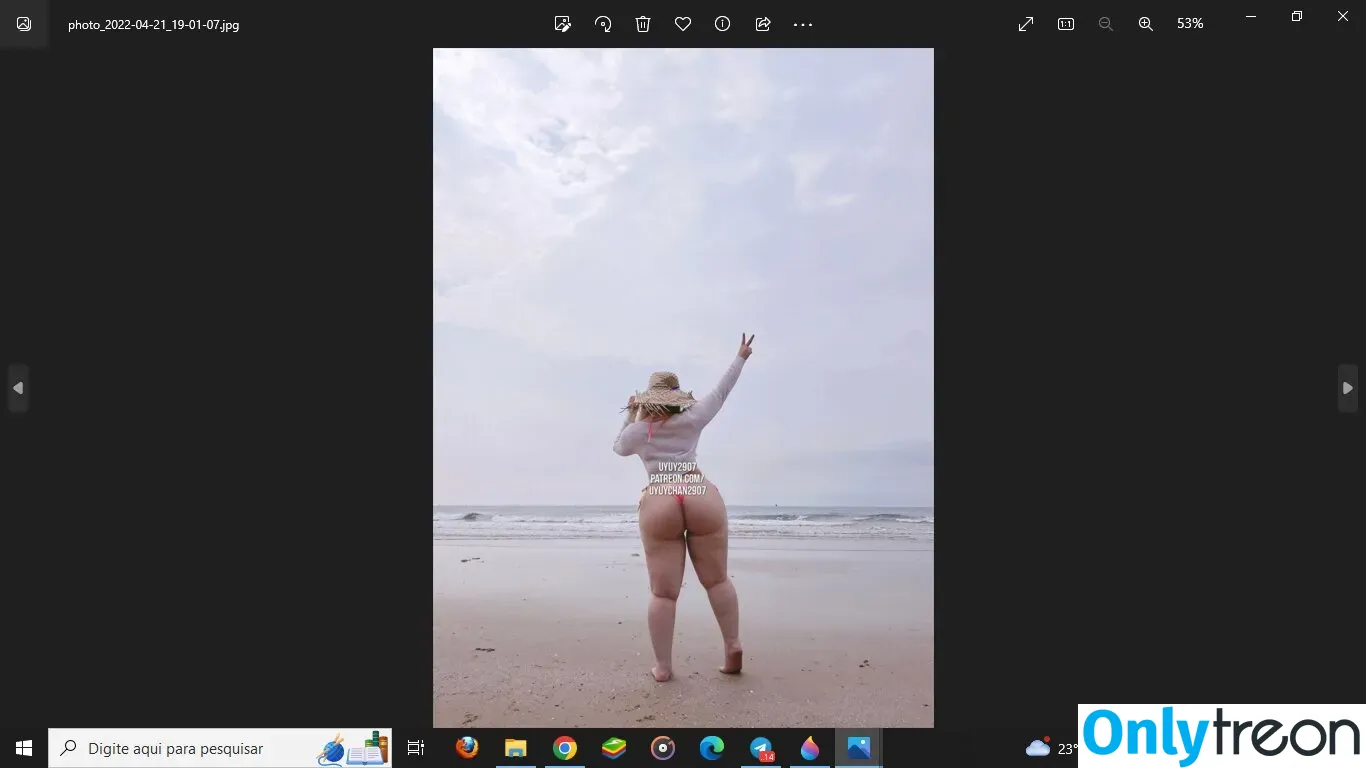The image size is (1366, 768).
Task: Add photo to favorites with heart icon
Action: point(683,24)
